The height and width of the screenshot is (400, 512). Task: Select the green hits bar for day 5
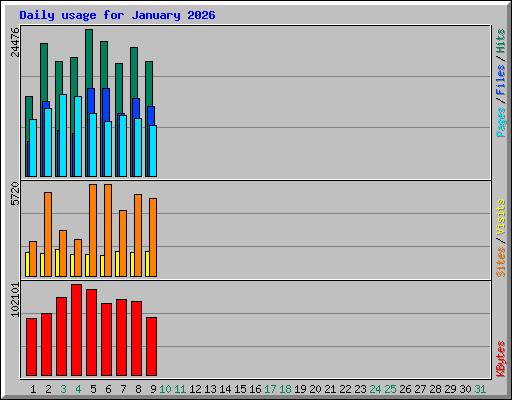(89, 58)
